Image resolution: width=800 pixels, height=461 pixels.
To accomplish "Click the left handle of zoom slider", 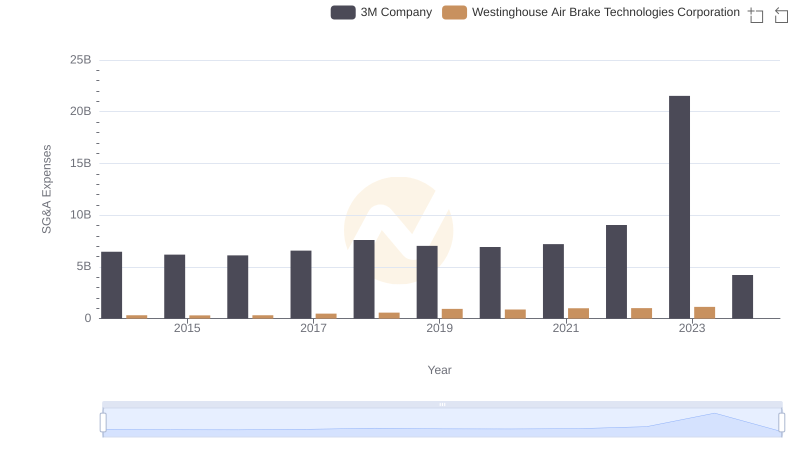I will 103,423.
